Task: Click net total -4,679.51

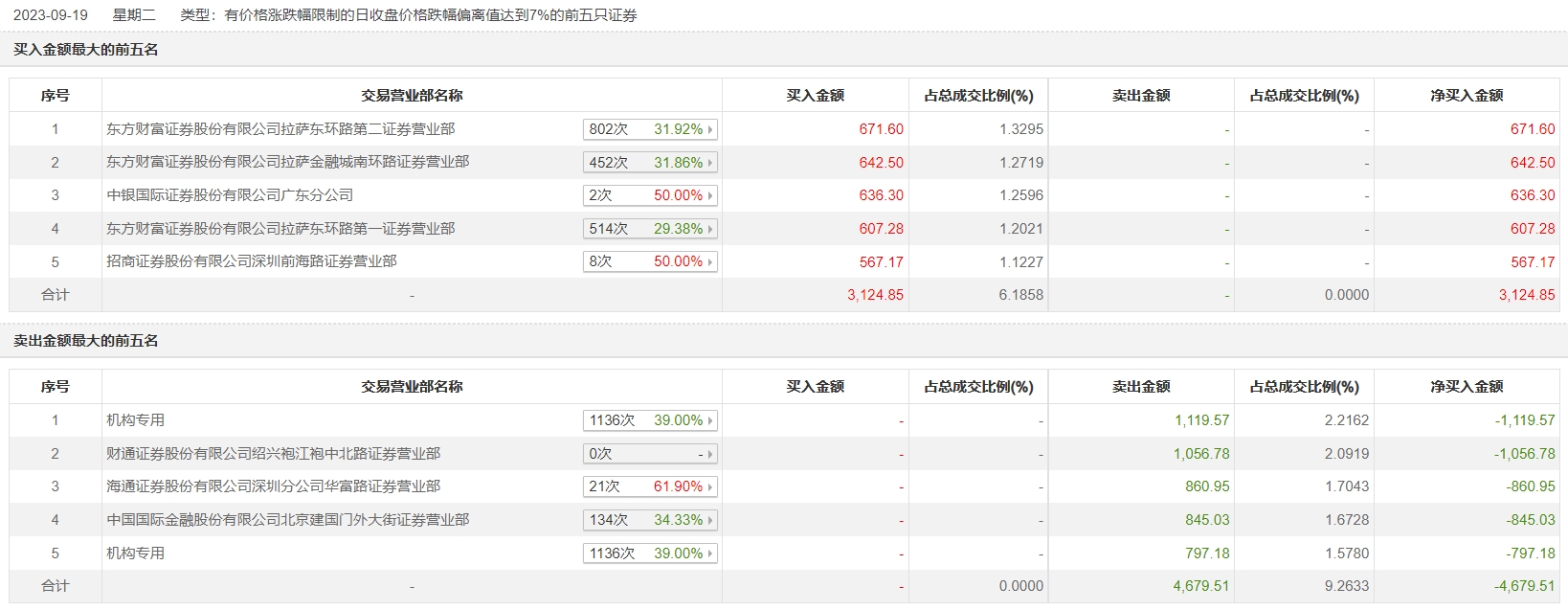Action: (x=1525, y=586)
